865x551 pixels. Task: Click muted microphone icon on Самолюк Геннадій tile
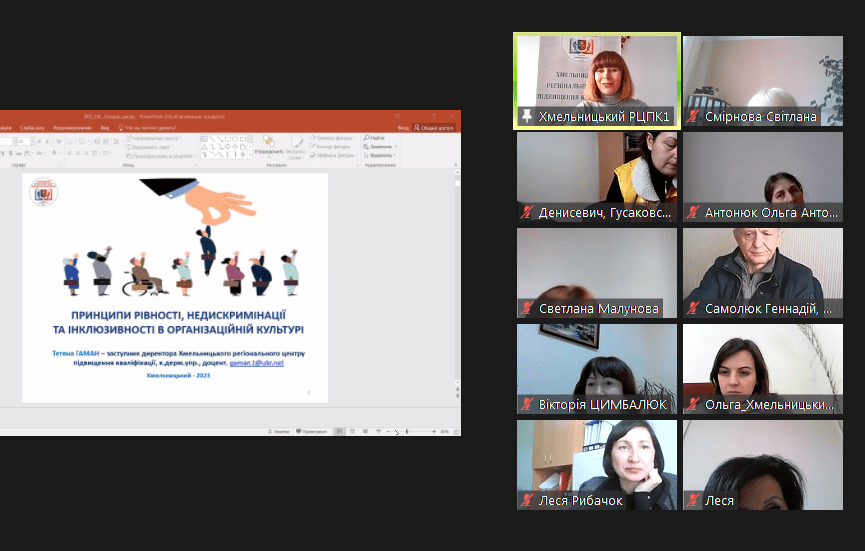[x=692, y=309]
